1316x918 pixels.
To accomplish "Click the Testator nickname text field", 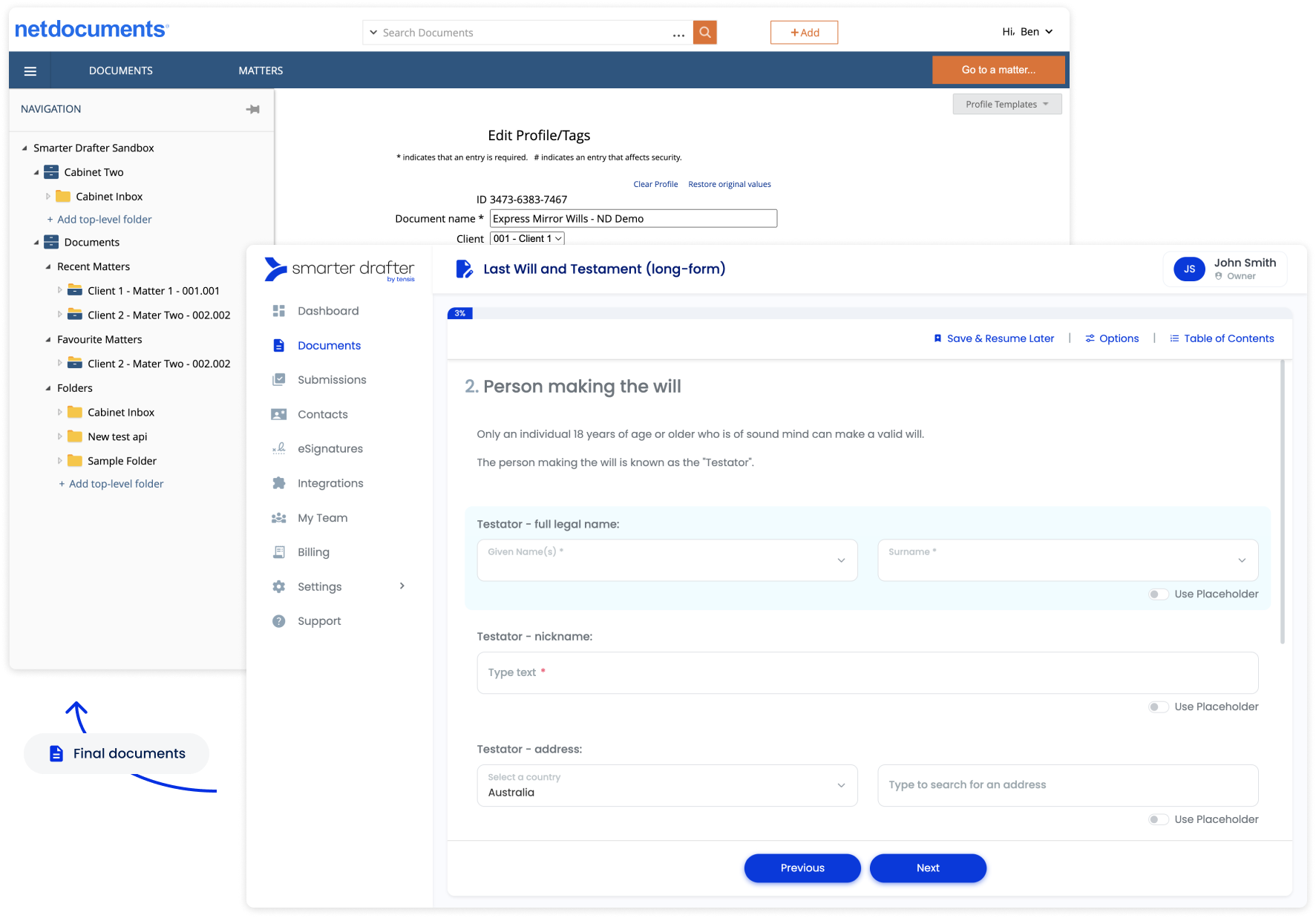I will [x=867, y=673].
